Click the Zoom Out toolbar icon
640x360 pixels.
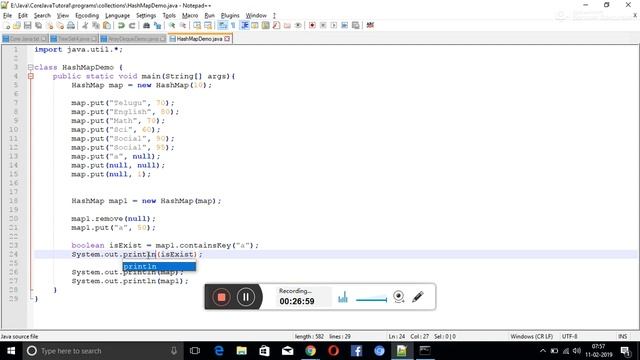point(183,25)
